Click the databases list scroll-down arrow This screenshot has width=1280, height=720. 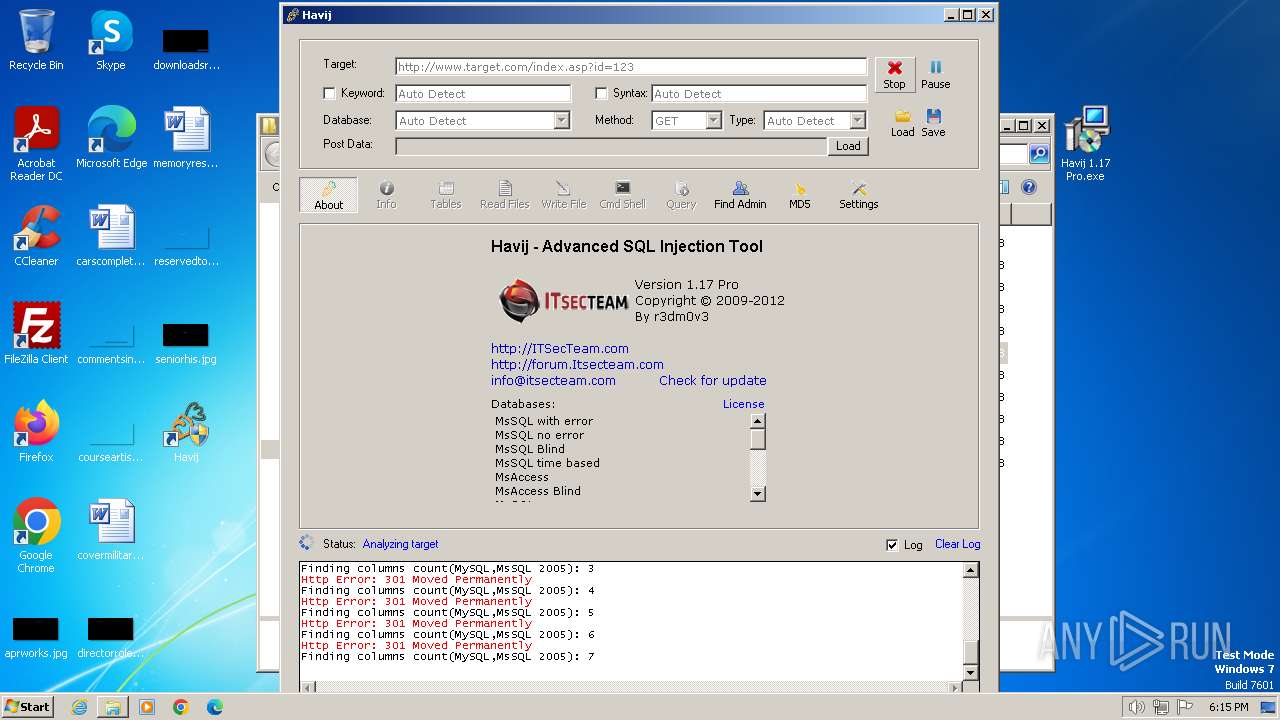[758, 493]
